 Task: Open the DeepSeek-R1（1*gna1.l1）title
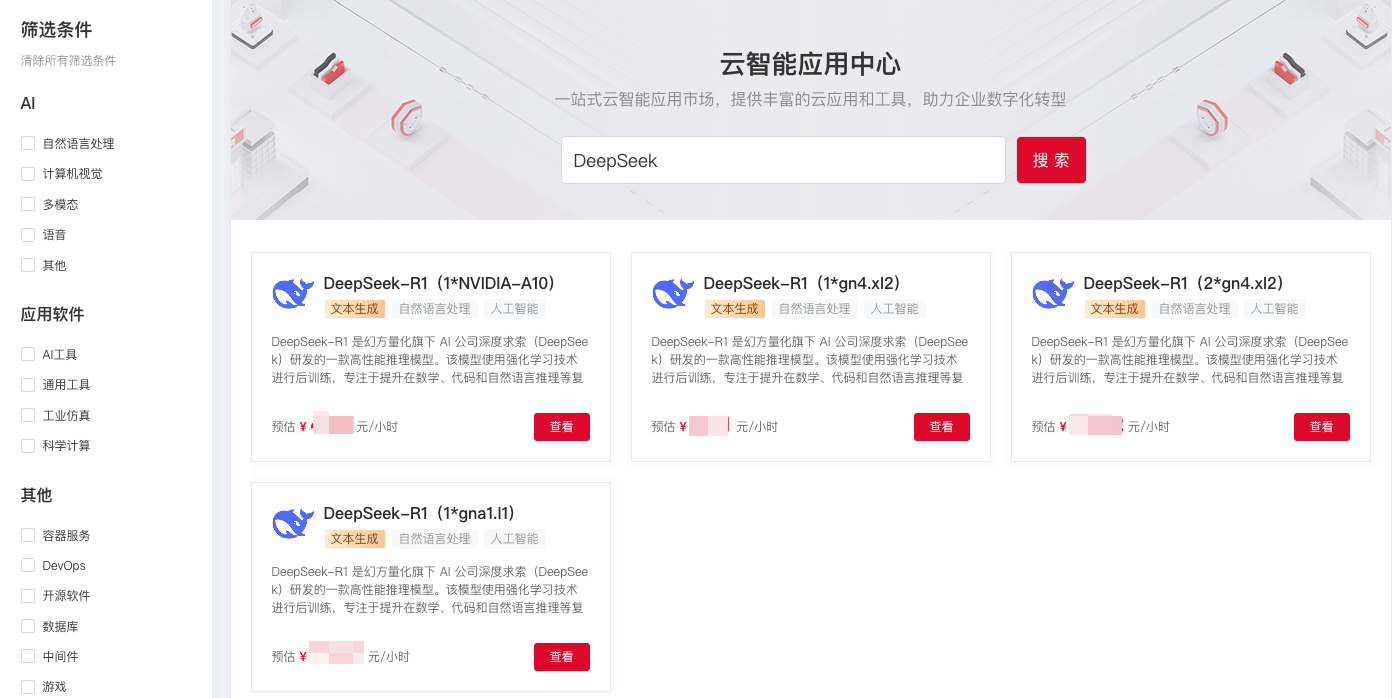[x=419, y=514]
